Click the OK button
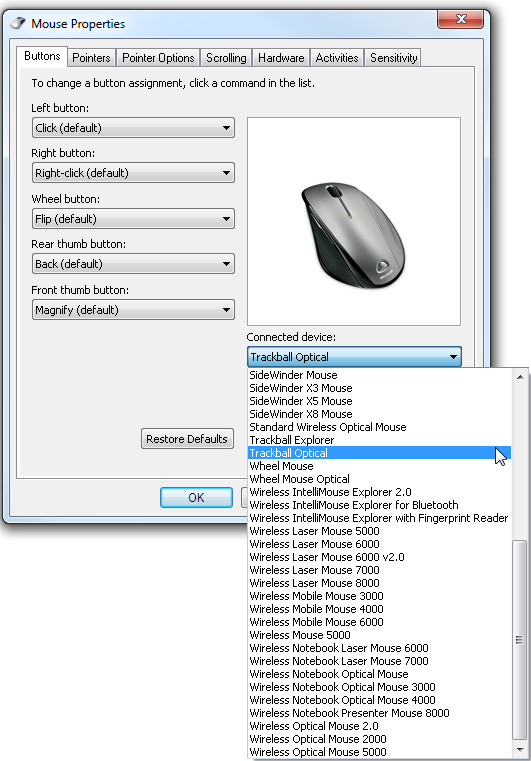 (196, 497)
